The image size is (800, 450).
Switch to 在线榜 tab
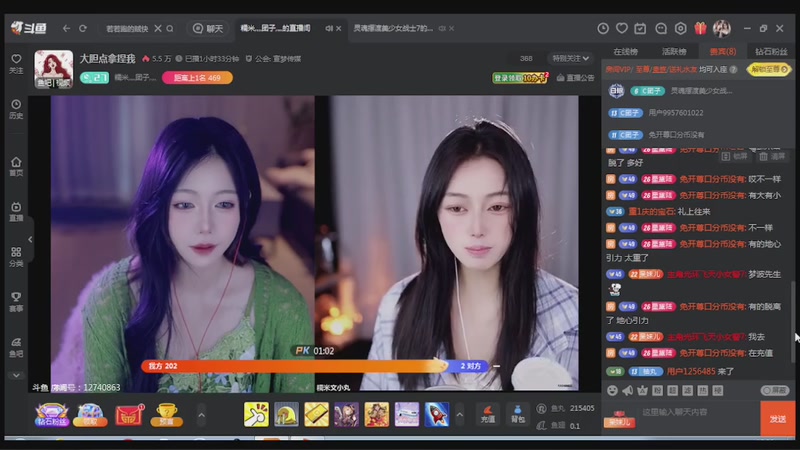coord(626,52)
